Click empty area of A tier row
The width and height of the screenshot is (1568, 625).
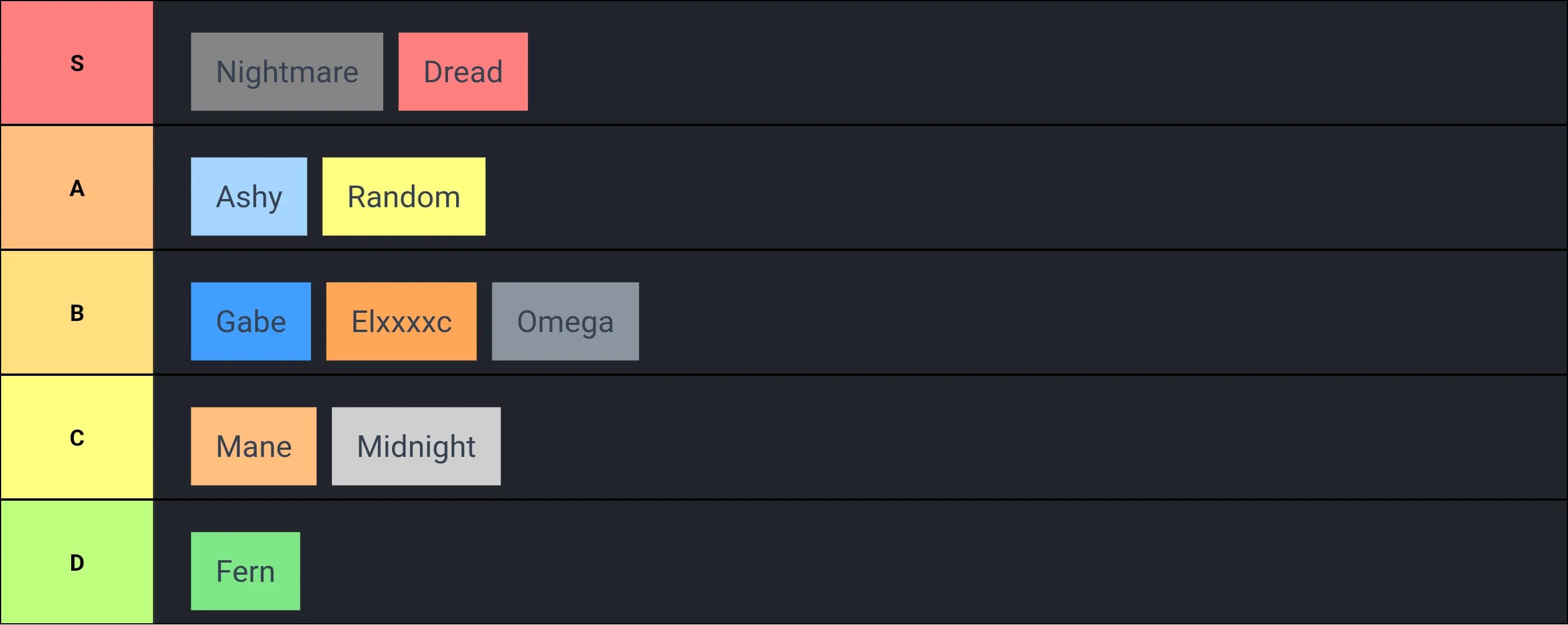[x=1035, y=188]
